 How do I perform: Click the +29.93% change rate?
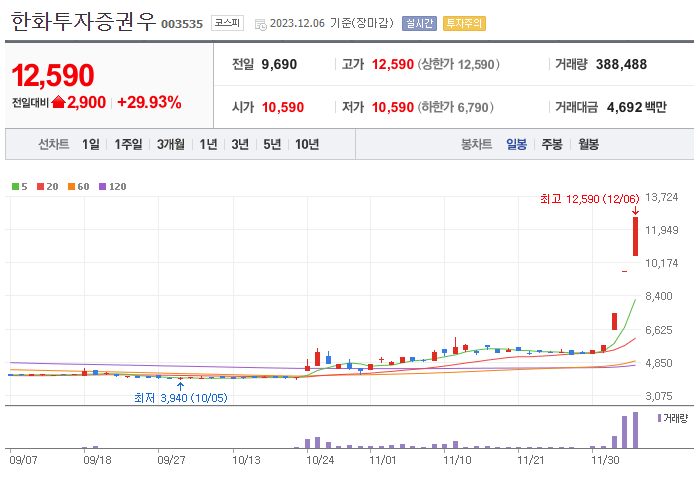click(x=149, y=102)
